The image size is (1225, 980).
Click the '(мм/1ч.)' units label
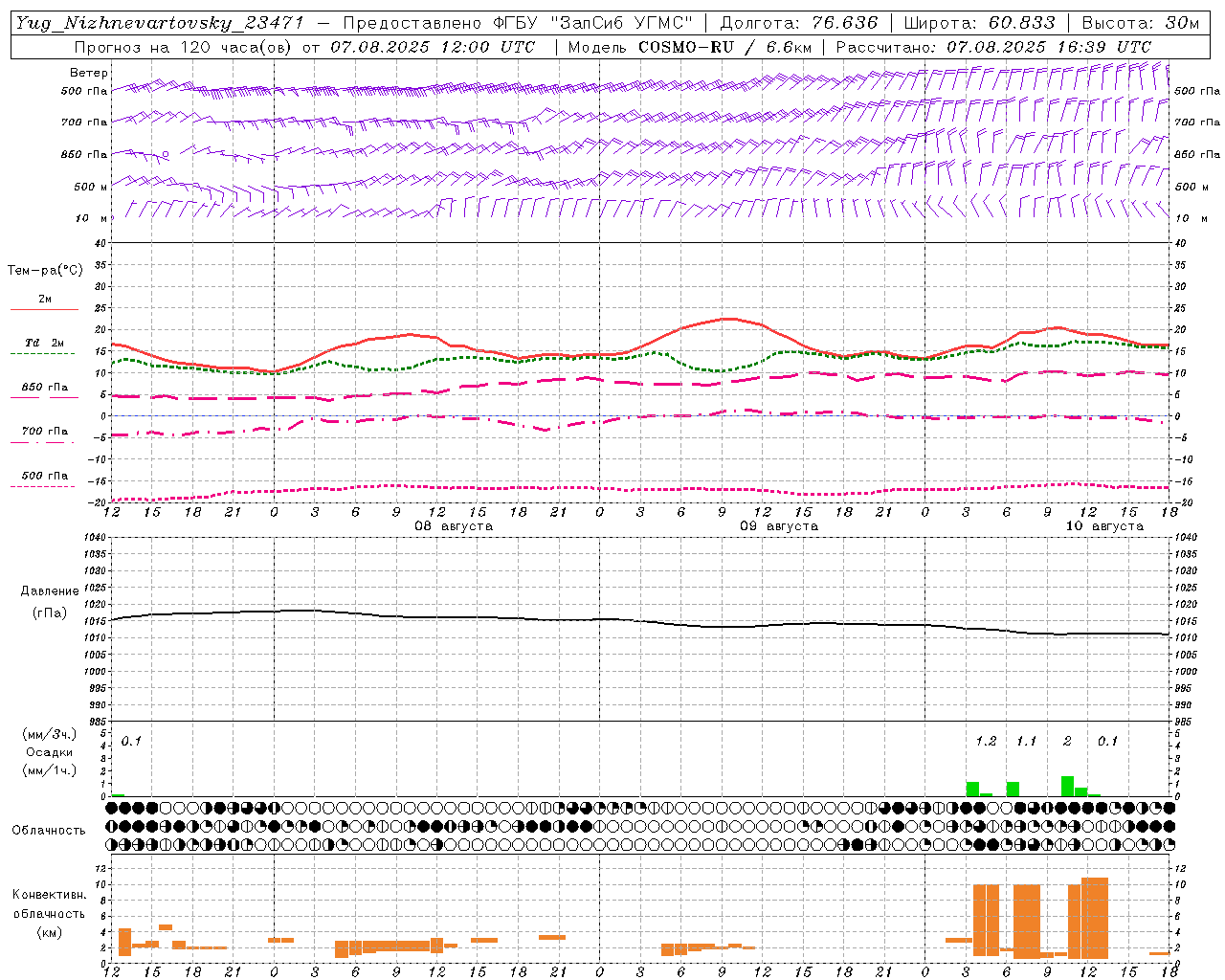[50, 770]
